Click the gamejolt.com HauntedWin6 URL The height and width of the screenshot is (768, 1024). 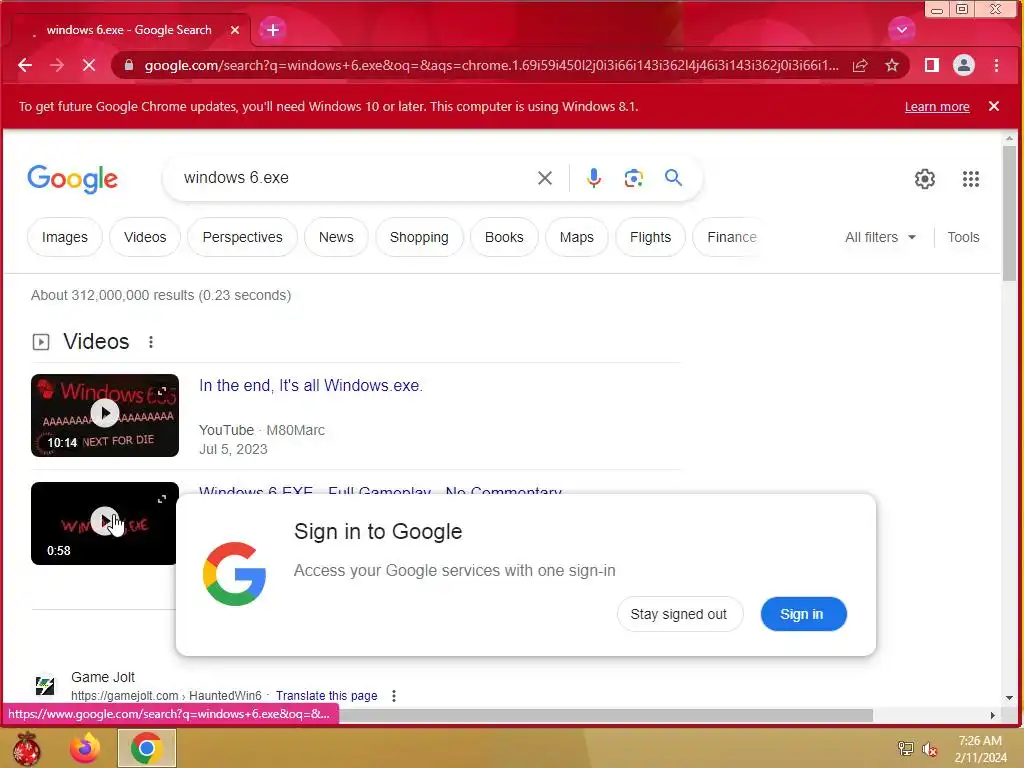pos(166,696)
